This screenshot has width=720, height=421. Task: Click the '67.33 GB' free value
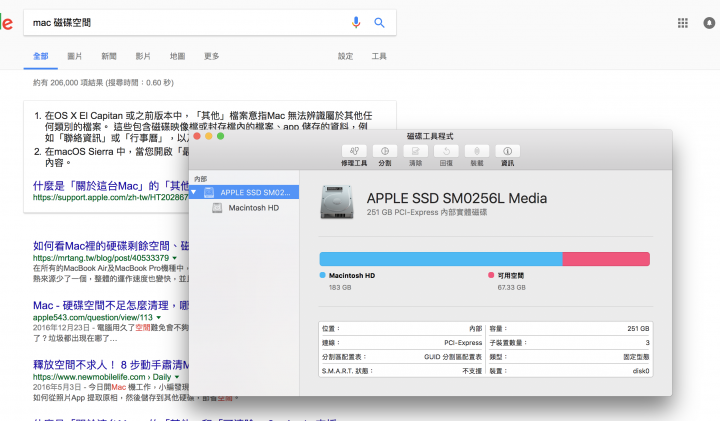tap(512, 287)
